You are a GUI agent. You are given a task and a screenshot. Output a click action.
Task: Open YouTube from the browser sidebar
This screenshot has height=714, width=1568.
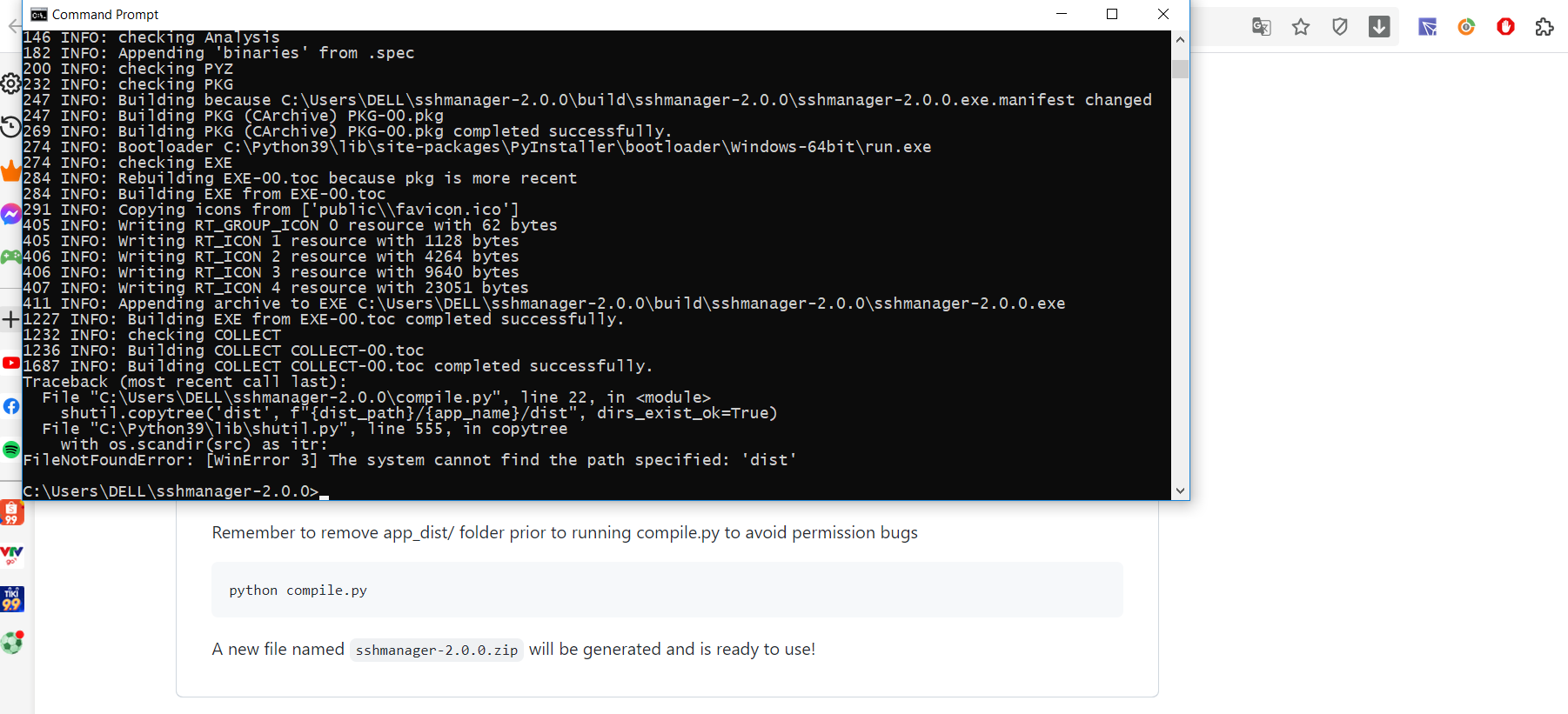coord(10,363)
